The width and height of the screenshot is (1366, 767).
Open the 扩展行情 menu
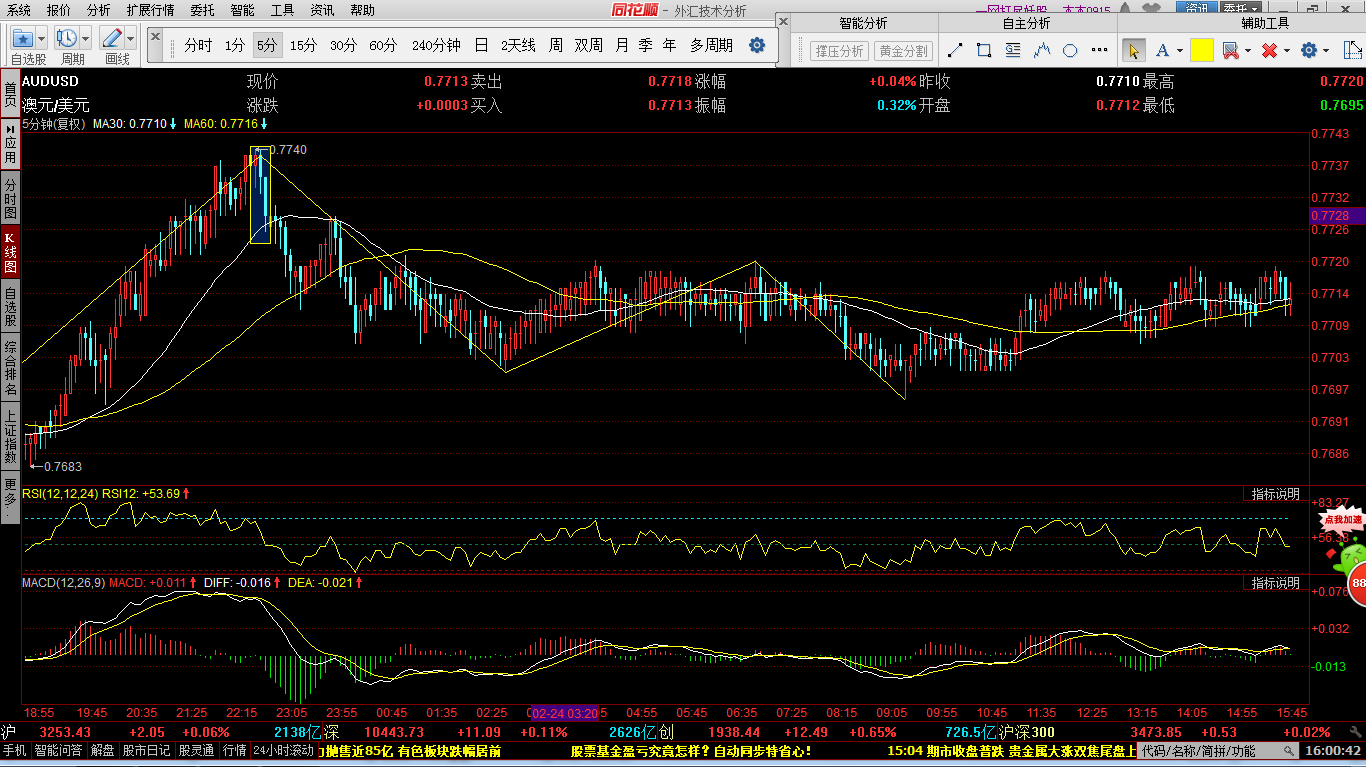pos(150,10)
